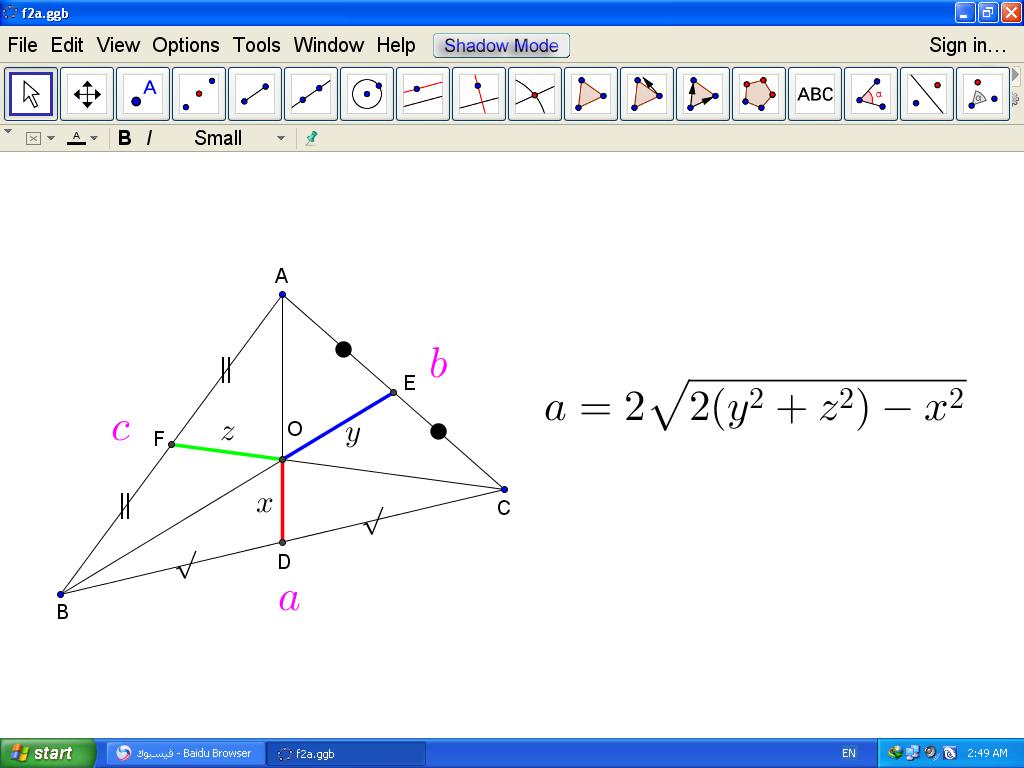Select the Move Graphics View tool

87,94
